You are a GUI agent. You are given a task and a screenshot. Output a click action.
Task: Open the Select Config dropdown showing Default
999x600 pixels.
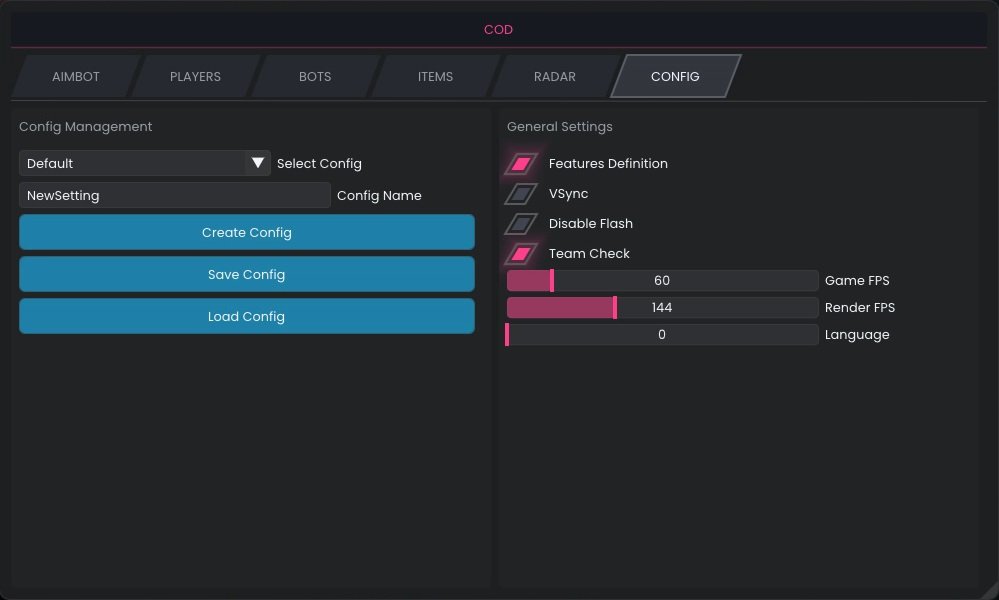coord(133,163)
